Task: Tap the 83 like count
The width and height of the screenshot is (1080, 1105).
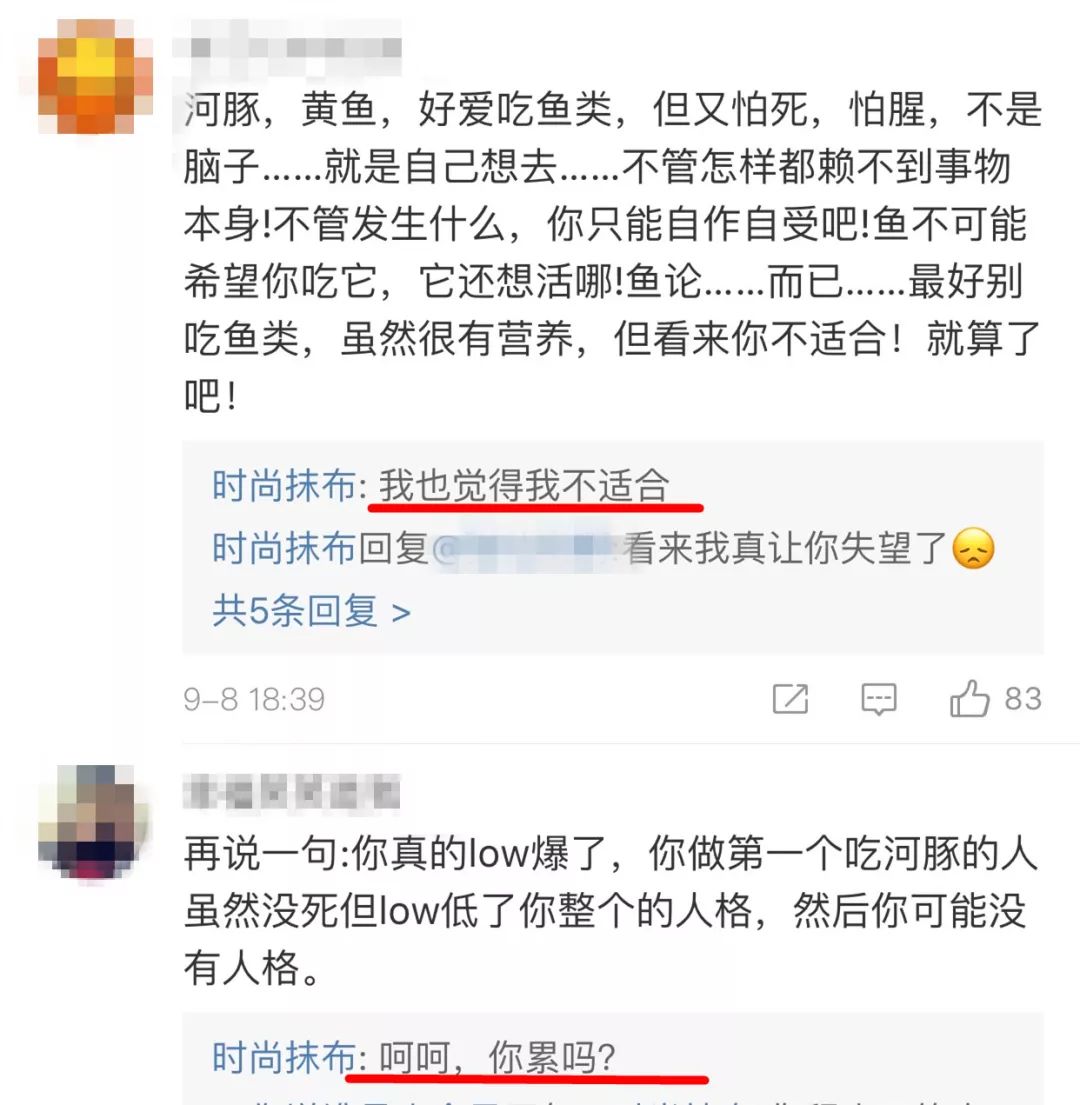Action: tap(1023, 698)
